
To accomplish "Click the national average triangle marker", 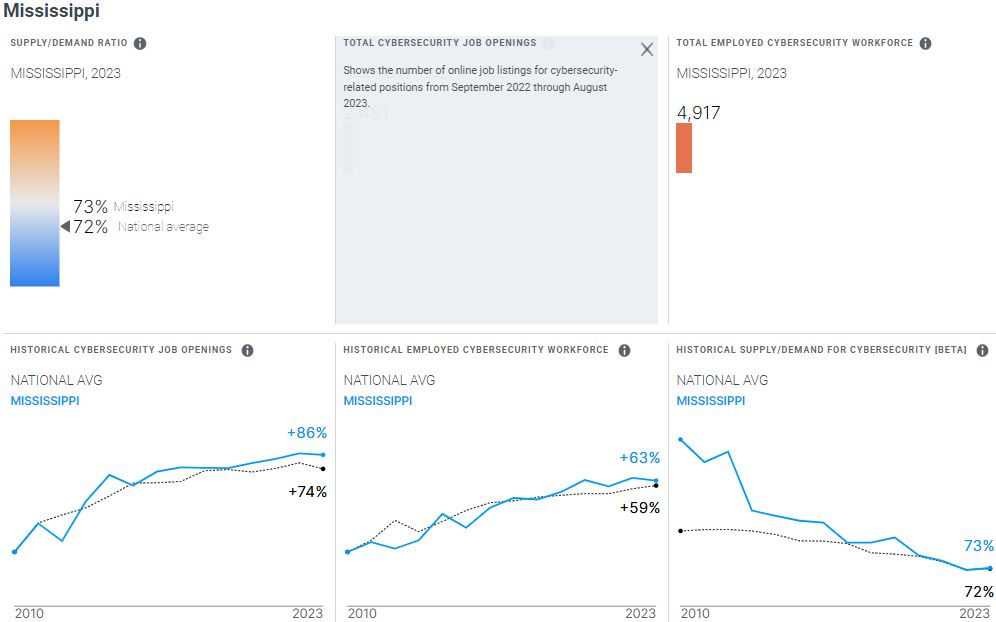I will point(65,227).
